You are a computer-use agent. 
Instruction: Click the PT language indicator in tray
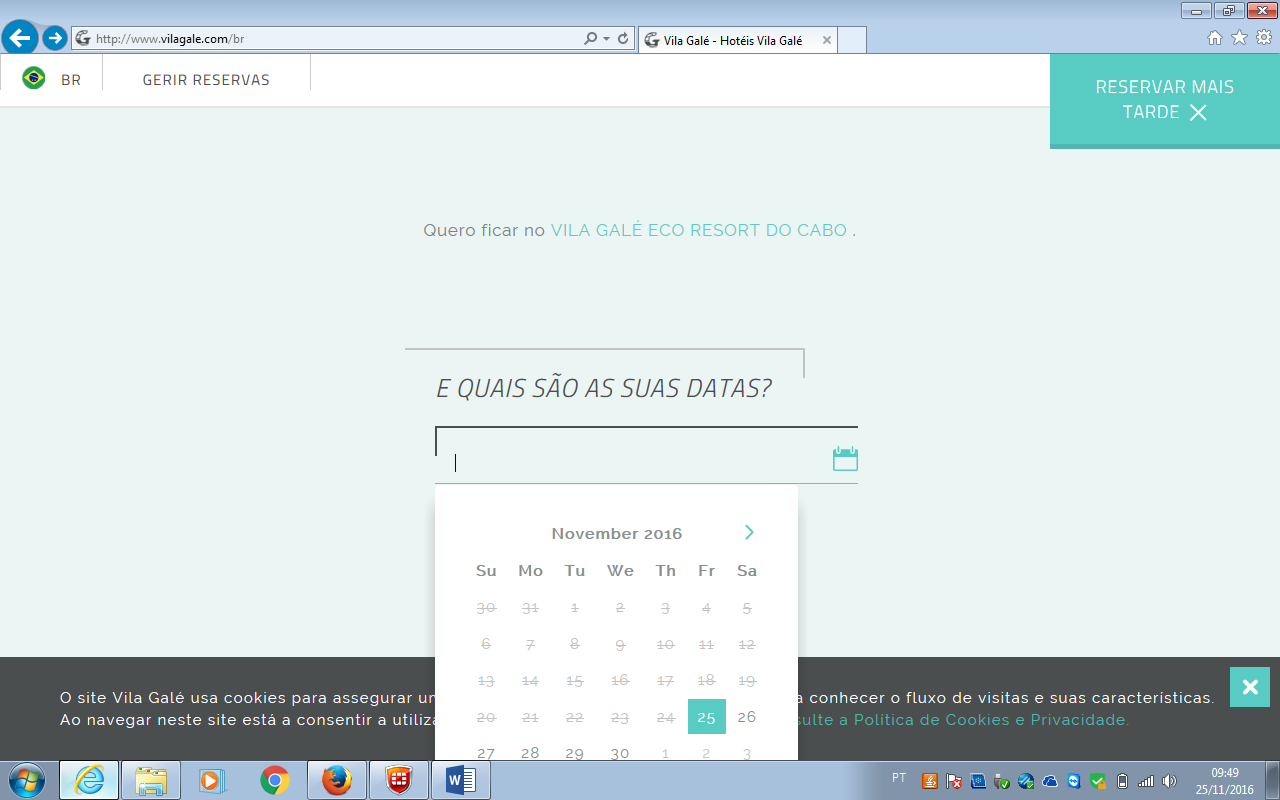899,778
